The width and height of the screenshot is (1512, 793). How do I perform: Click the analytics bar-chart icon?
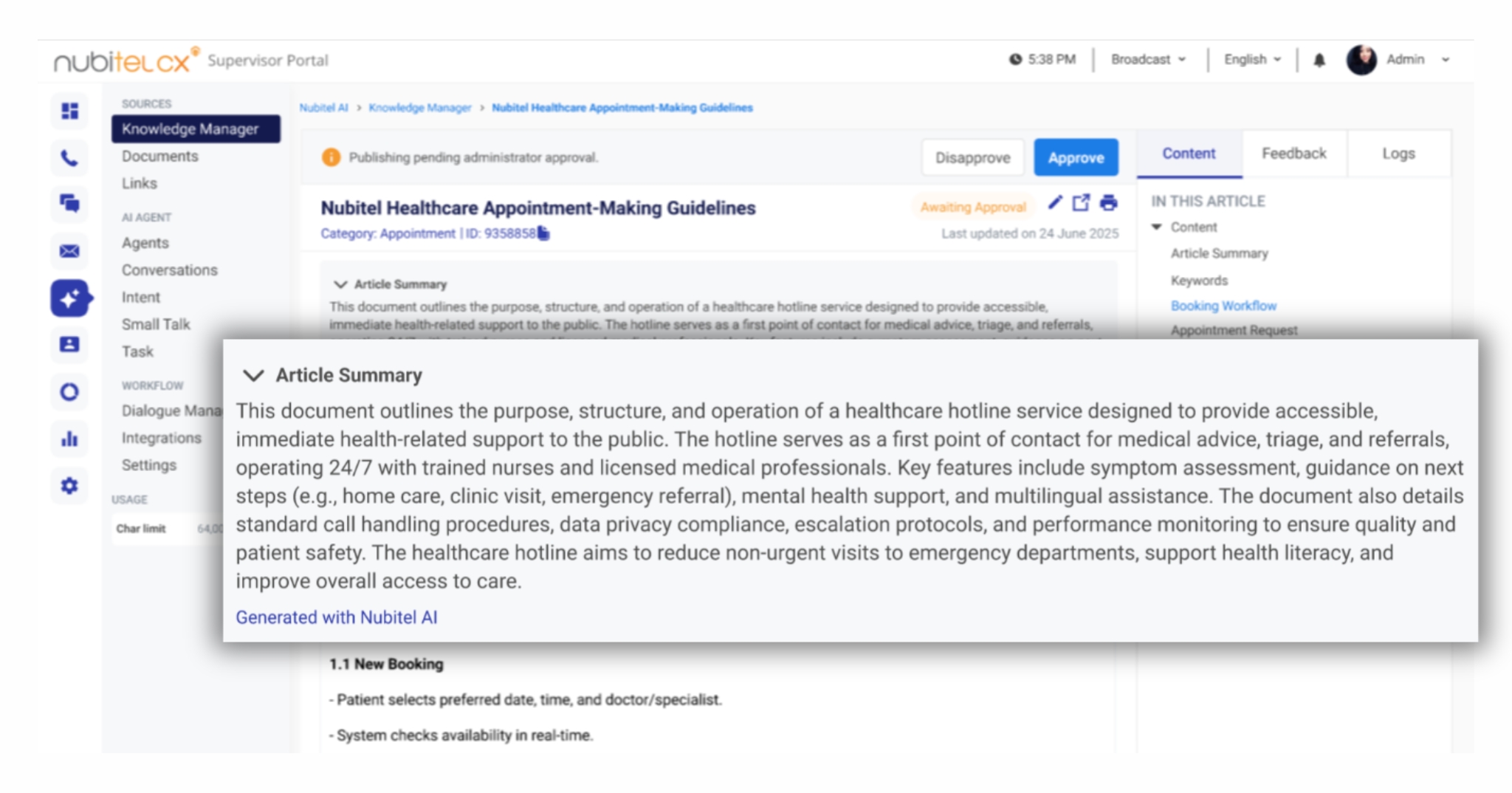[70, 439]
